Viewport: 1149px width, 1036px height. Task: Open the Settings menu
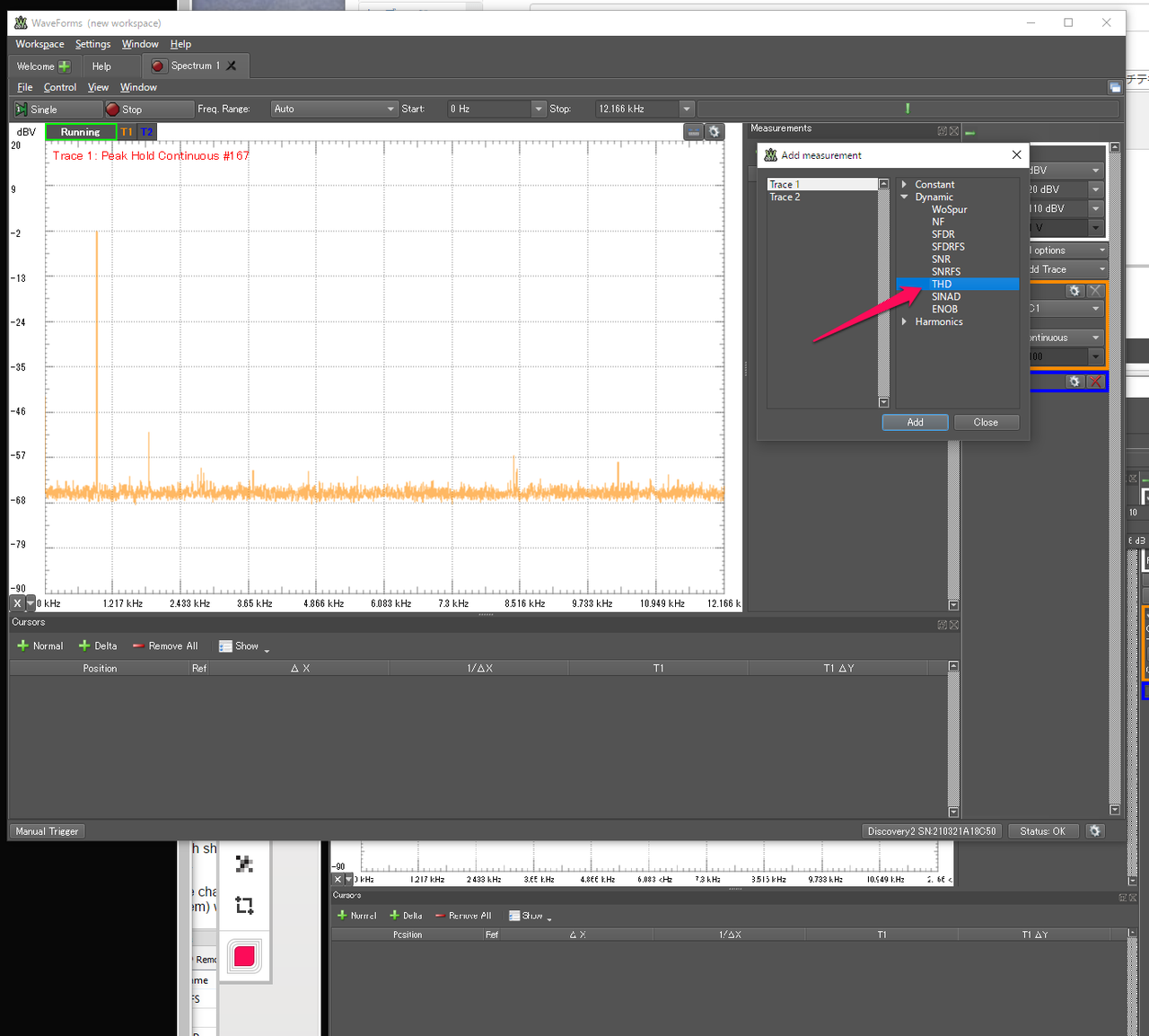pyautogui.click(x=92, y=44)
